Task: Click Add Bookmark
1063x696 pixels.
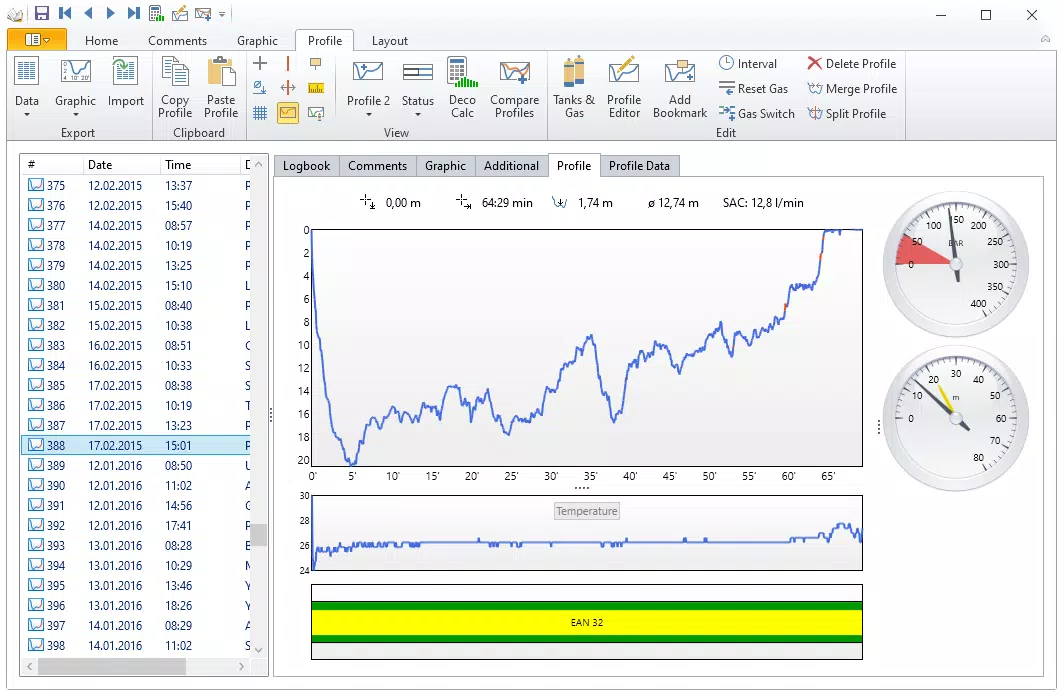Action: [679, 88]
